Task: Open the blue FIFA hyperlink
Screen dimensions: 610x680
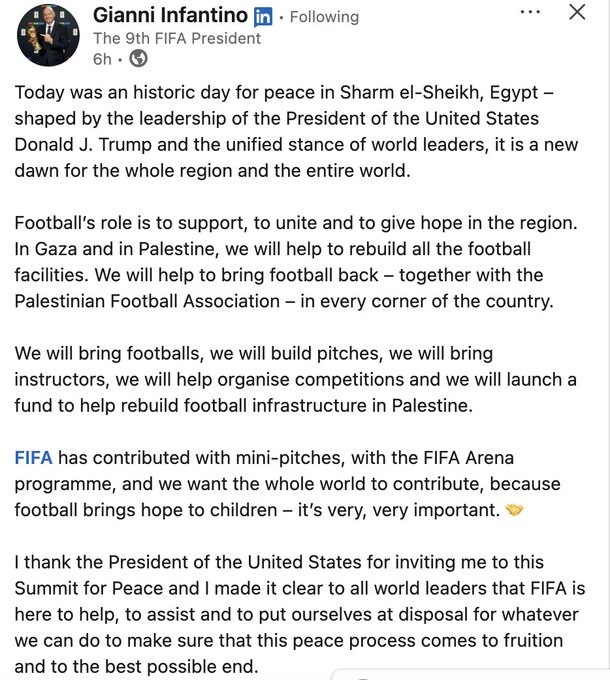Action: [33, 458]
